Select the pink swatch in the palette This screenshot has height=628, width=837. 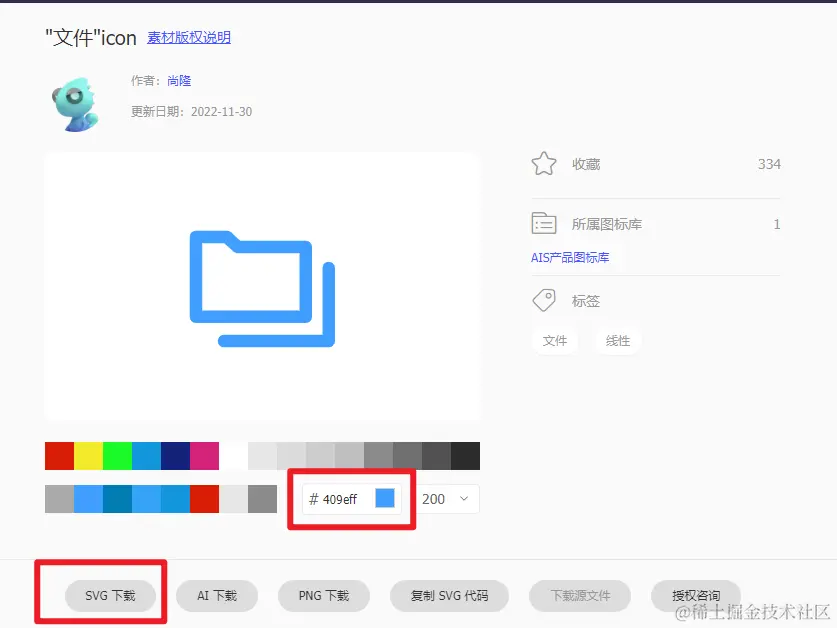206,455
